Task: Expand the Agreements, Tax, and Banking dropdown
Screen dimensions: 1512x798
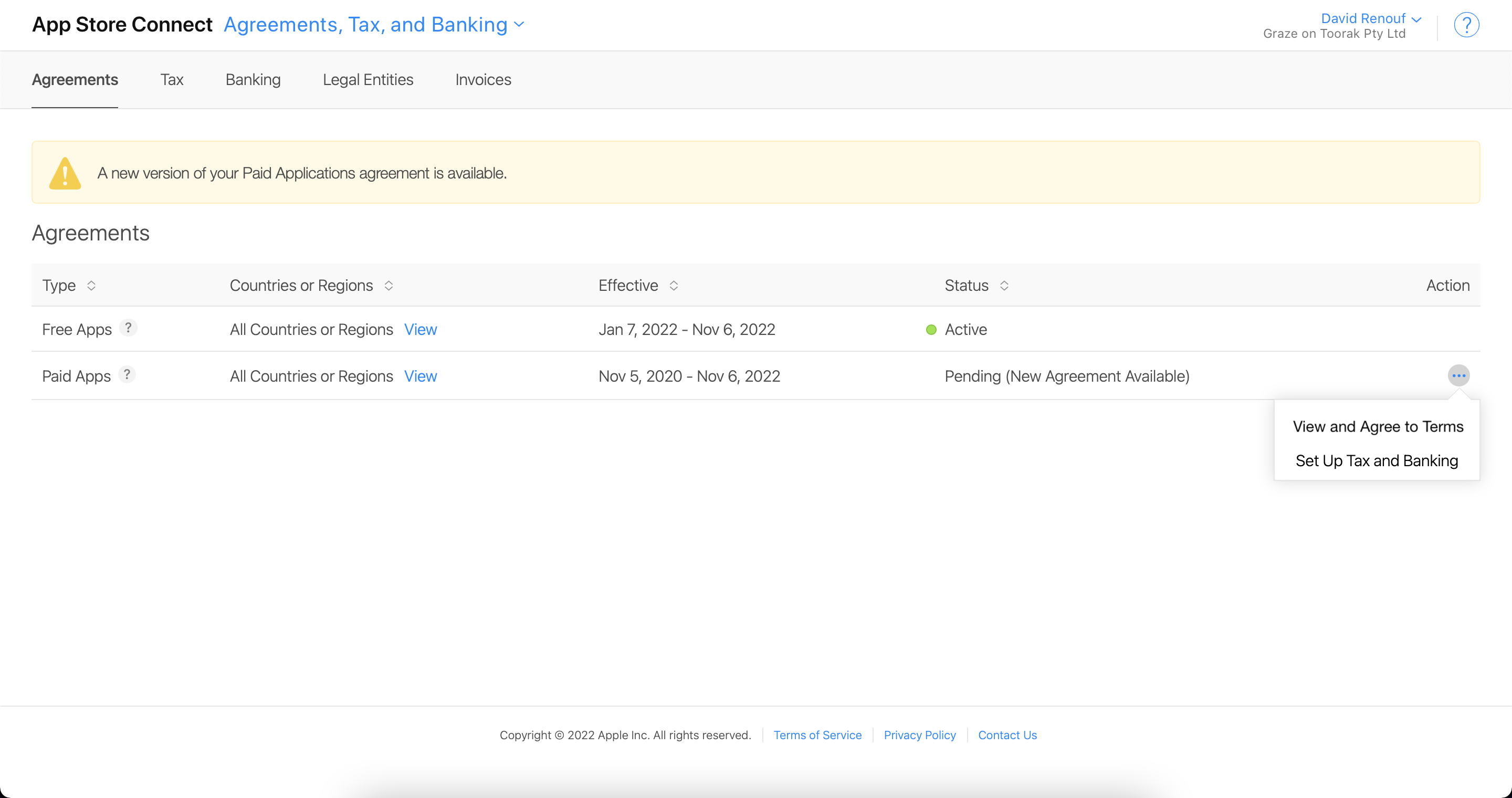Action: click(374, 25)
